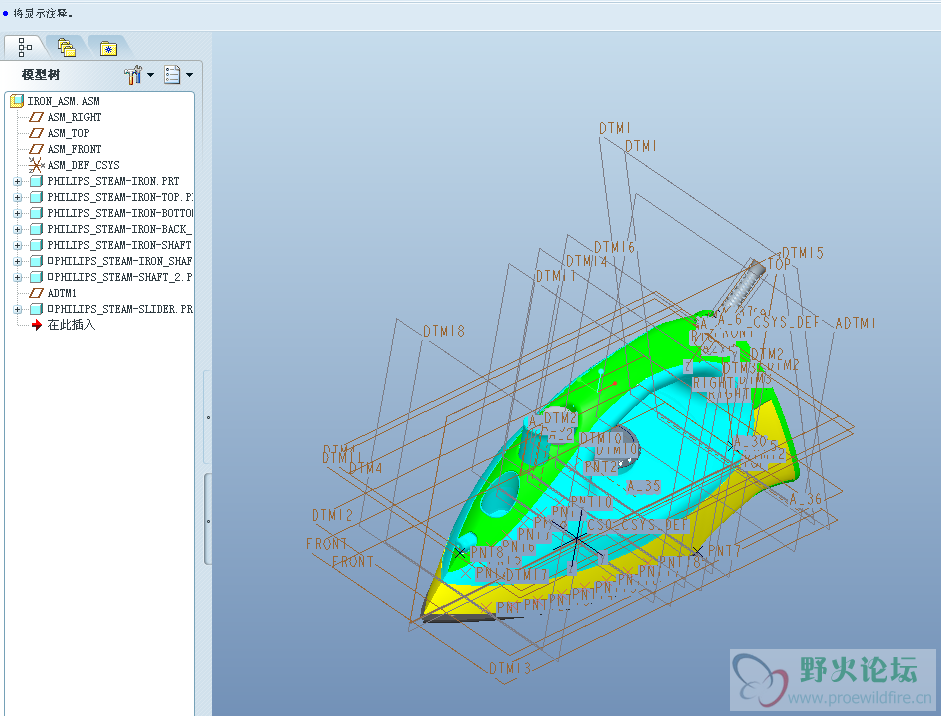Select the PNT7 point label in viewport

[725, 550]
